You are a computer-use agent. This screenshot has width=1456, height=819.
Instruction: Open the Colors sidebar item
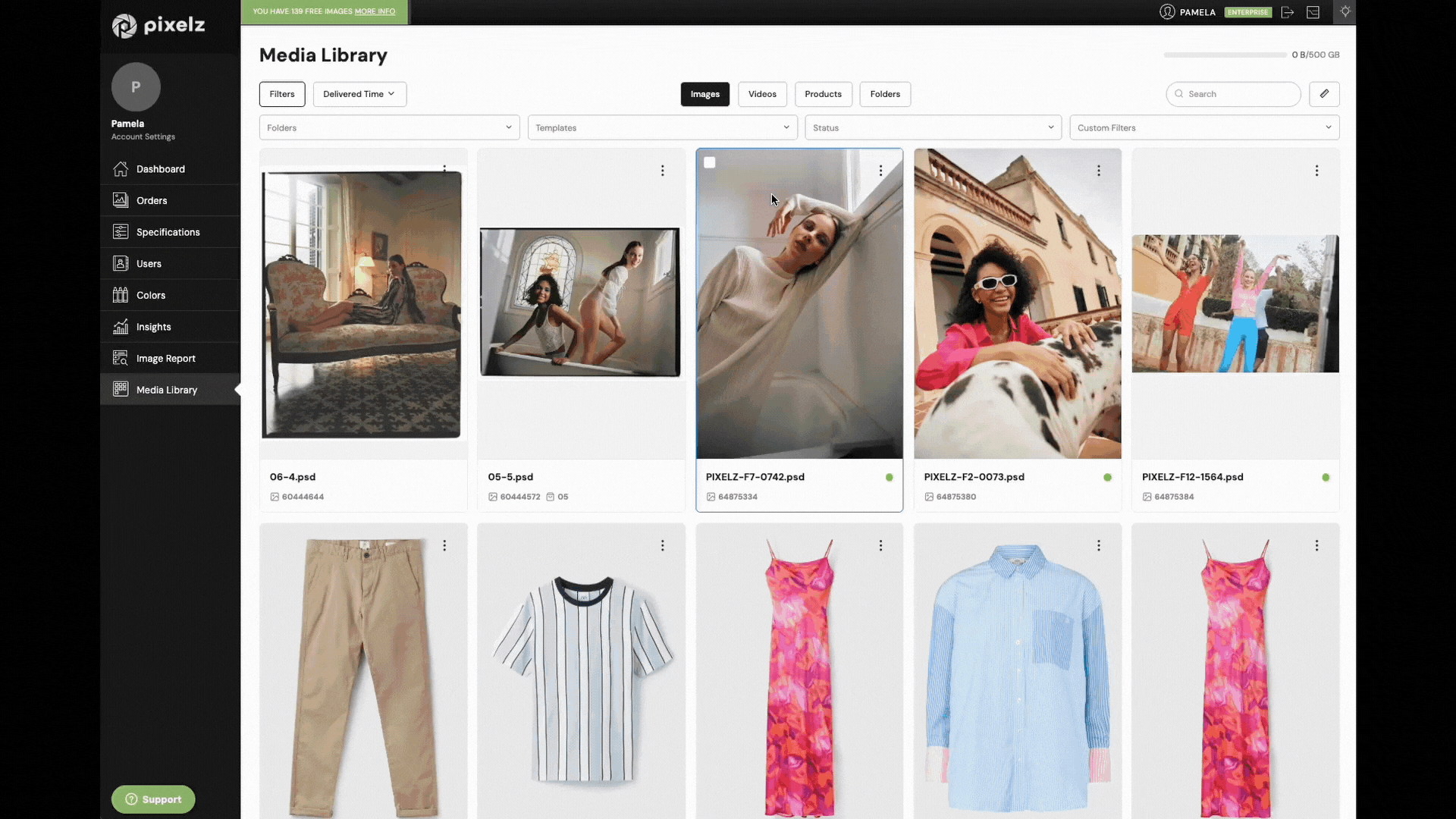pos(150,295)
